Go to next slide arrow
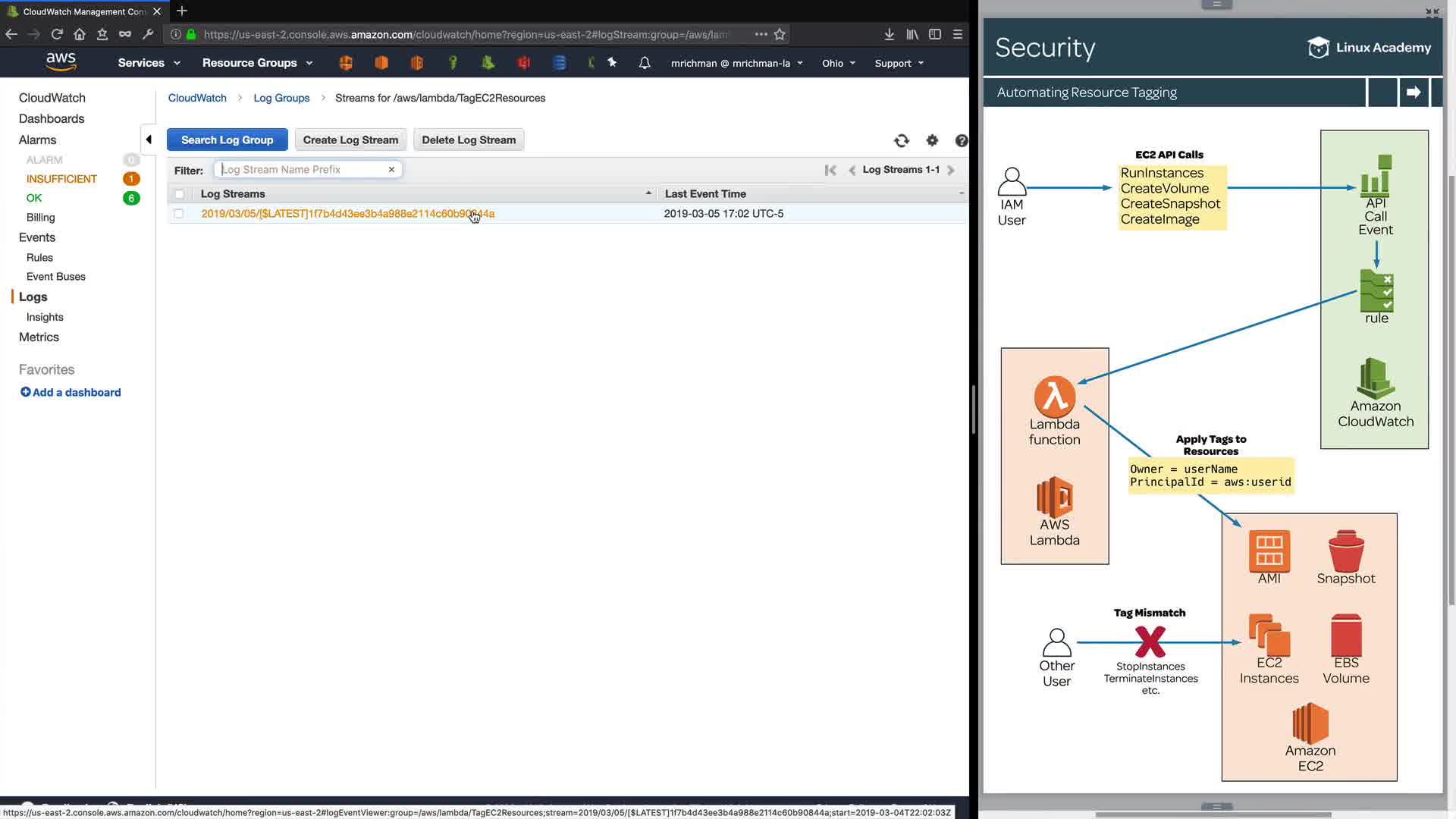Image resolution: width=1456 pixels, height=819 pixels. coord(1413,93)
